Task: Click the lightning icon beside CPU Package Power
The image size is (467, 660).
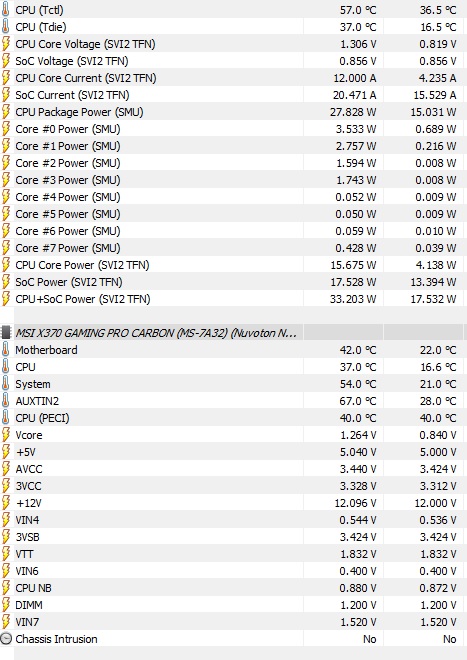Action: coord(5,112)
